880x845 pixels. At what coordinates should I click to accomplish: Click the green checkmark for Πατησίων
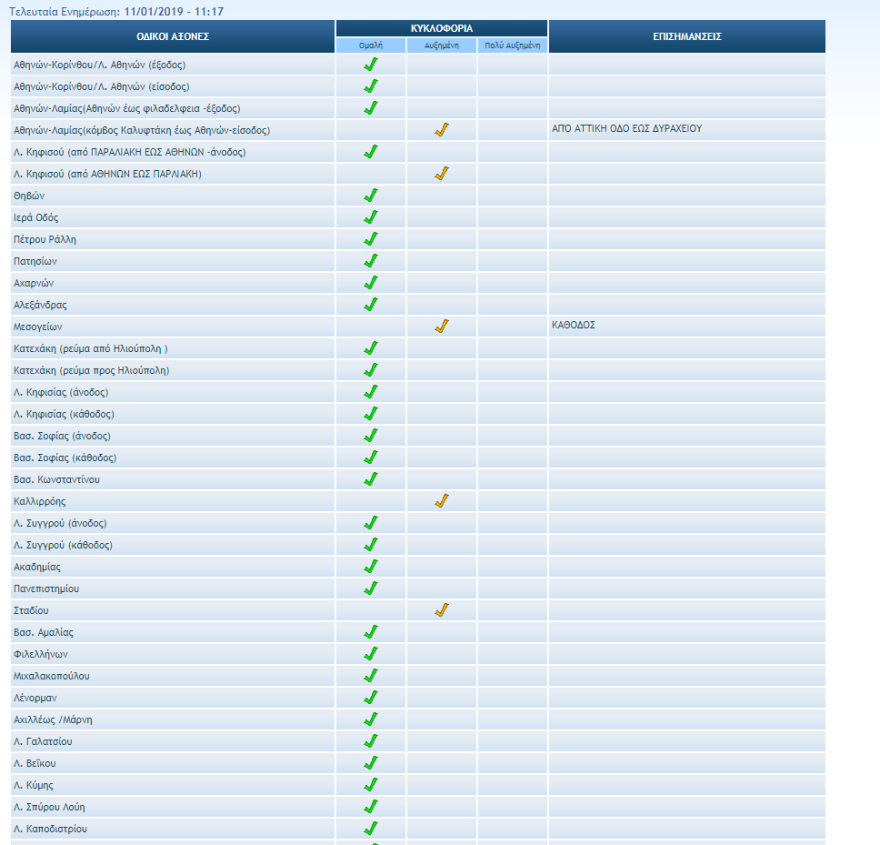tap(370, 261)
